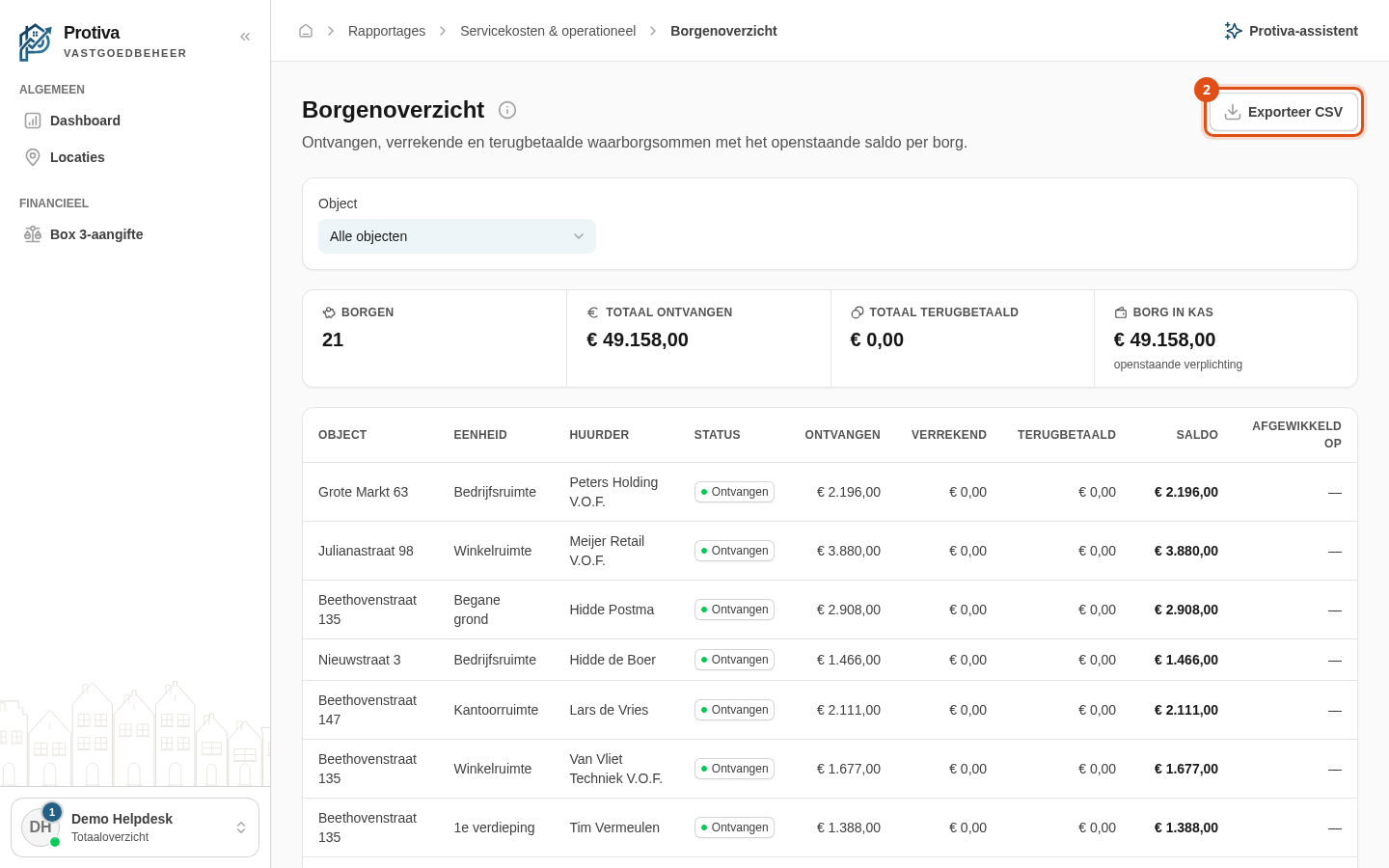The width and height of the screenshot is (1389, 868).
Task: Export the overview as CSV
Action: (1283, 112)
